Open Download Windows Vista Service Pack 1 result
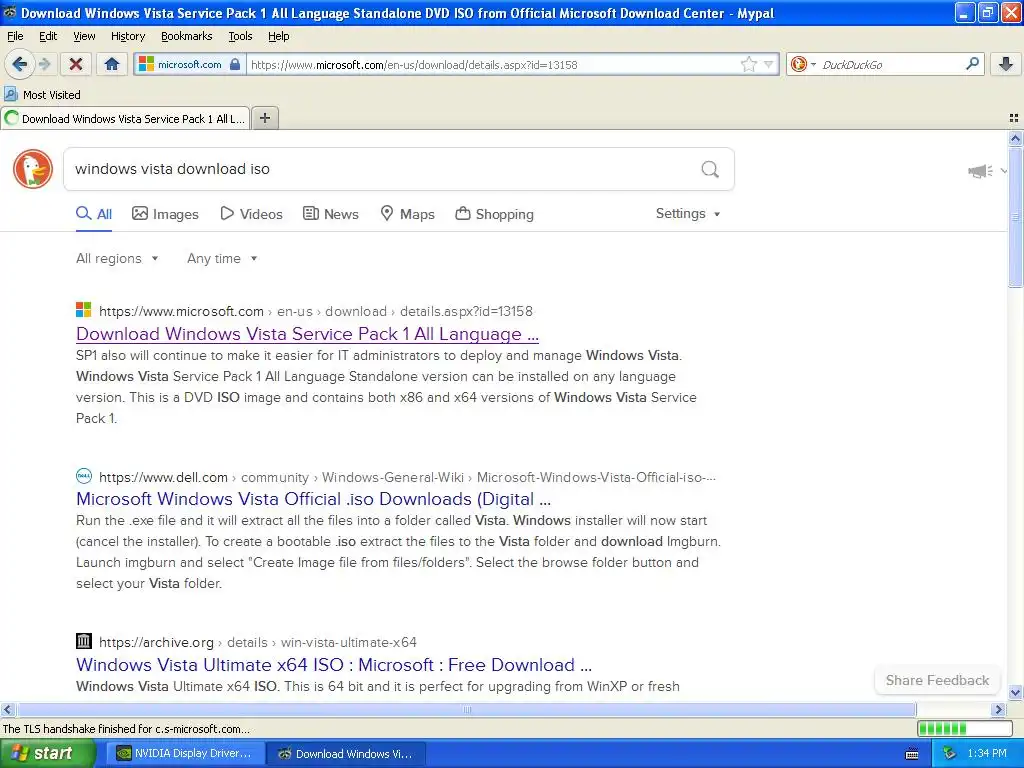The image size is (1024, 768). [307, 334]
